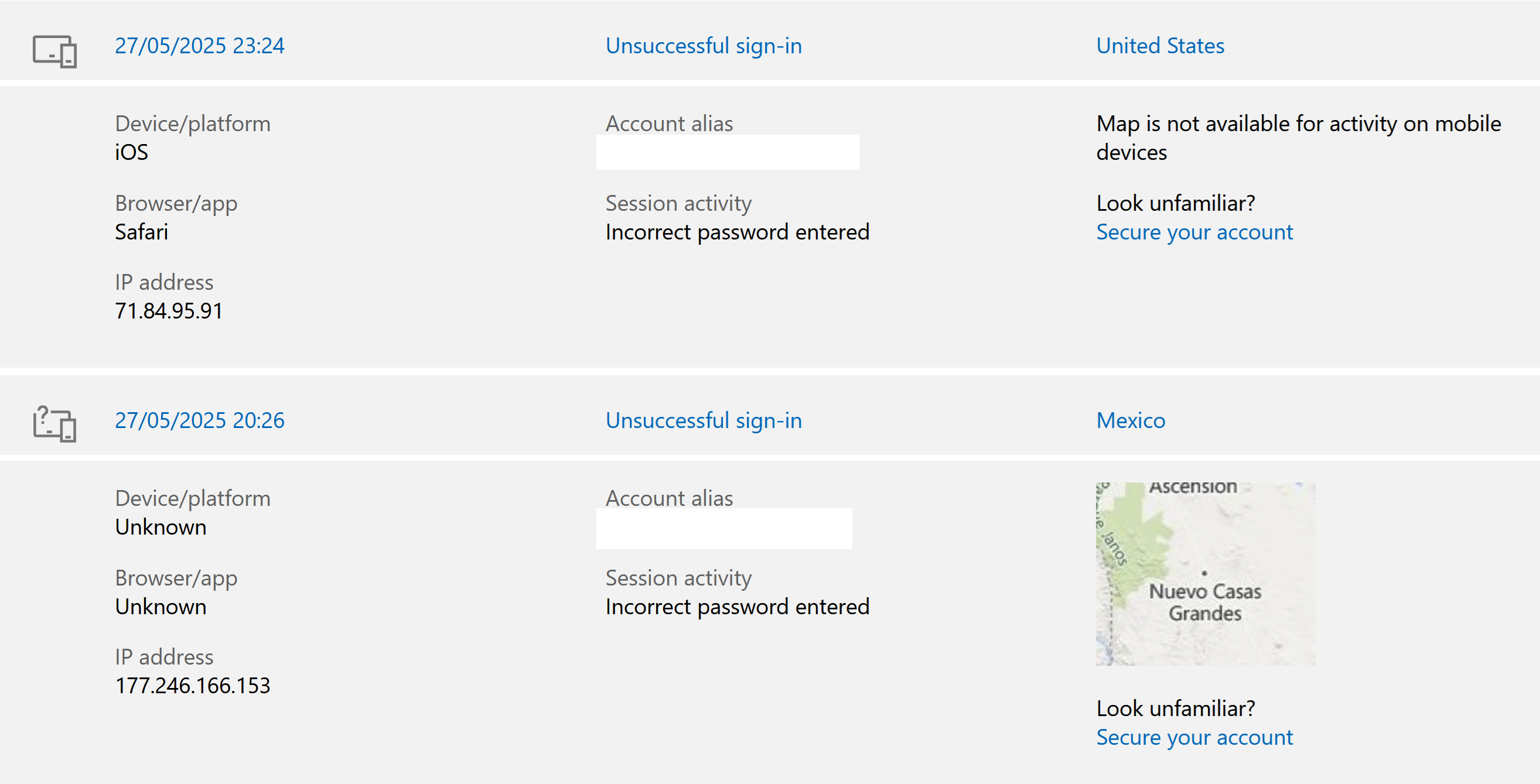This screenshot has height=784, width=1540.
Task: Open Secure your account under iOS activity
Action: (1194, 232)
